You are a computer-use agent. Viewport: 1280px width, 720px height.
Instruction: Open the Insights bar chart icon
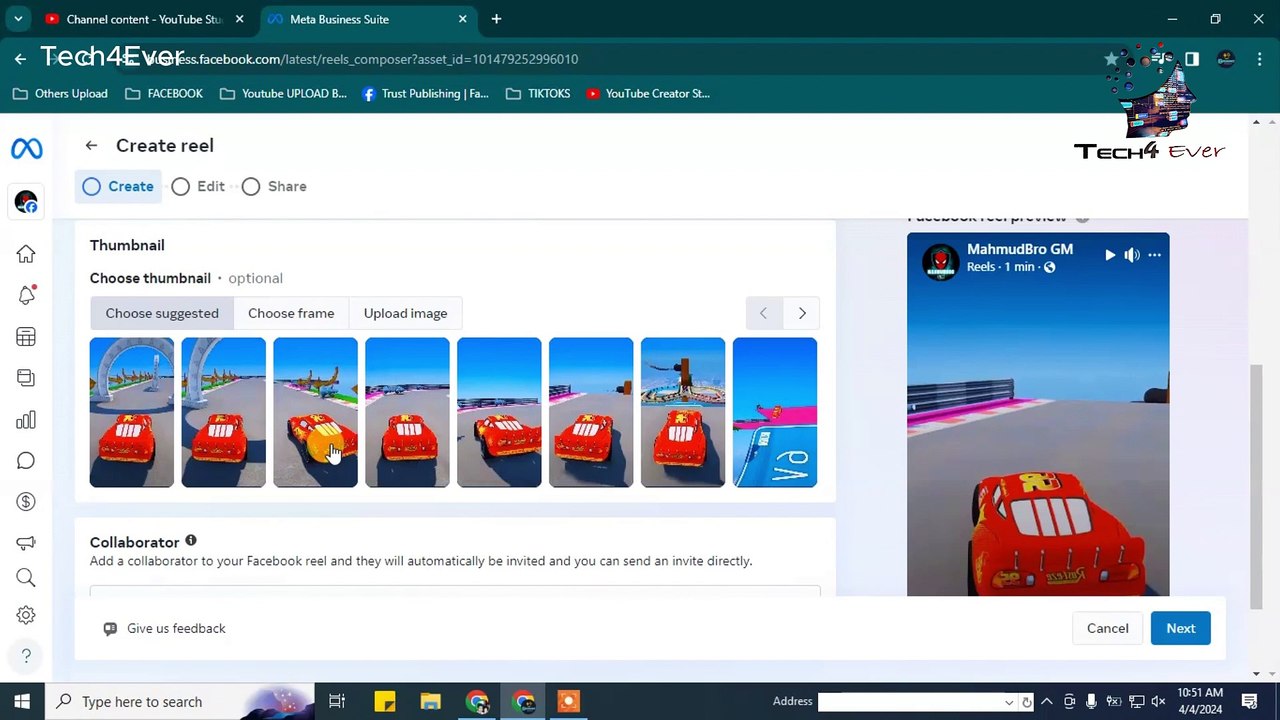pyautogui.click(x=26, y=420)
